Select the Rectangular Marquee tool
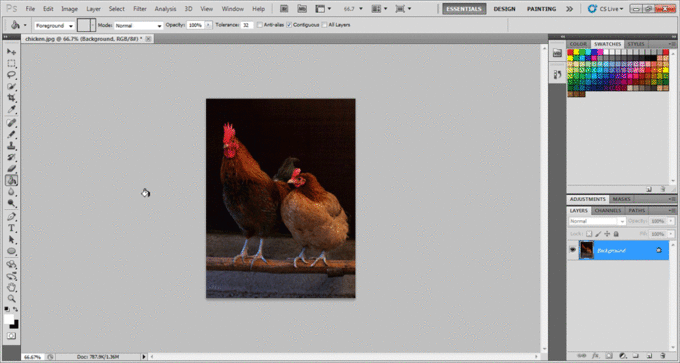680x363 pixels. 11,63
